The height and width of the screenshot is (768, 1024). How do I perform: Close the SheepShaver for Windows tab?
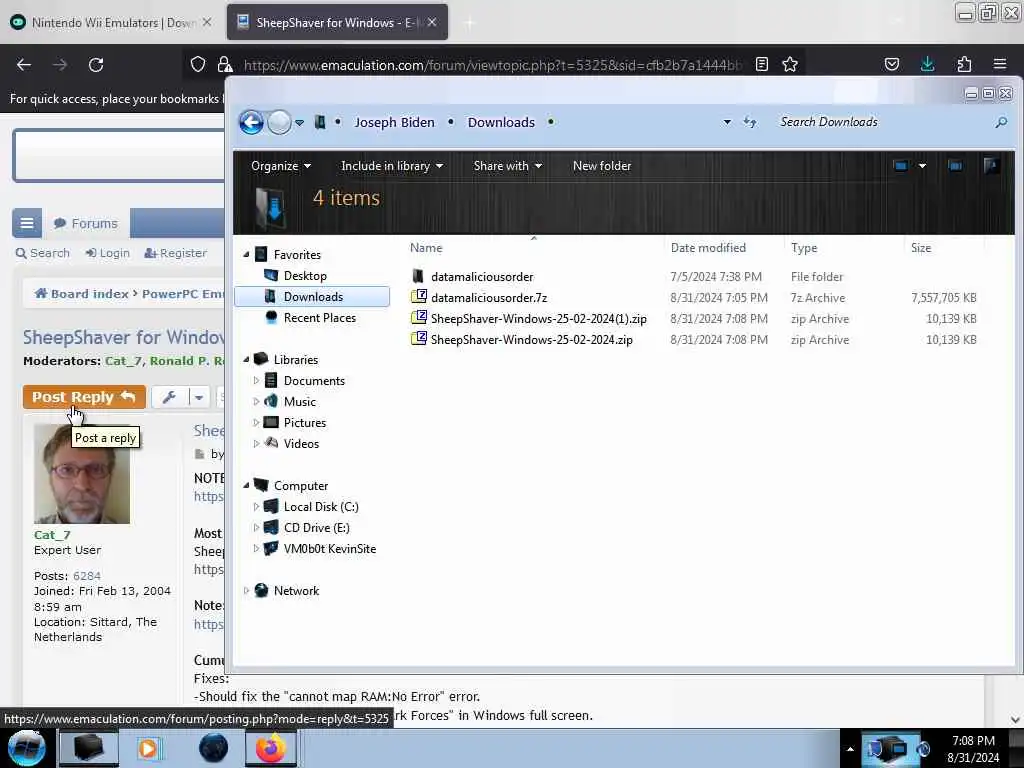tap(432, 22)
